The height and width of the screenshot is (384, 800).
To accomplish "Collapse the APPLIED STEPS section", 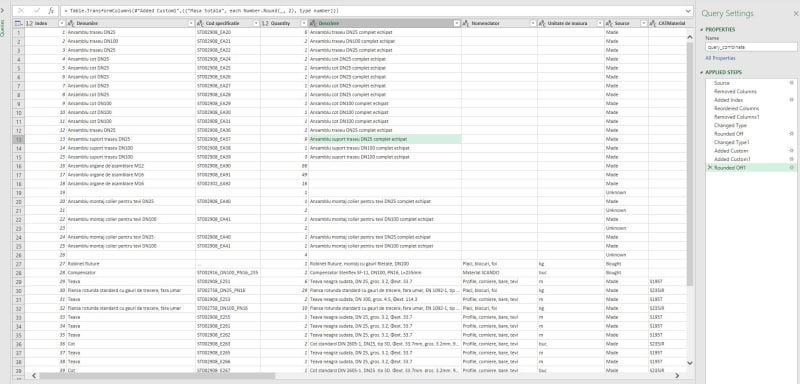I will 702,72.
